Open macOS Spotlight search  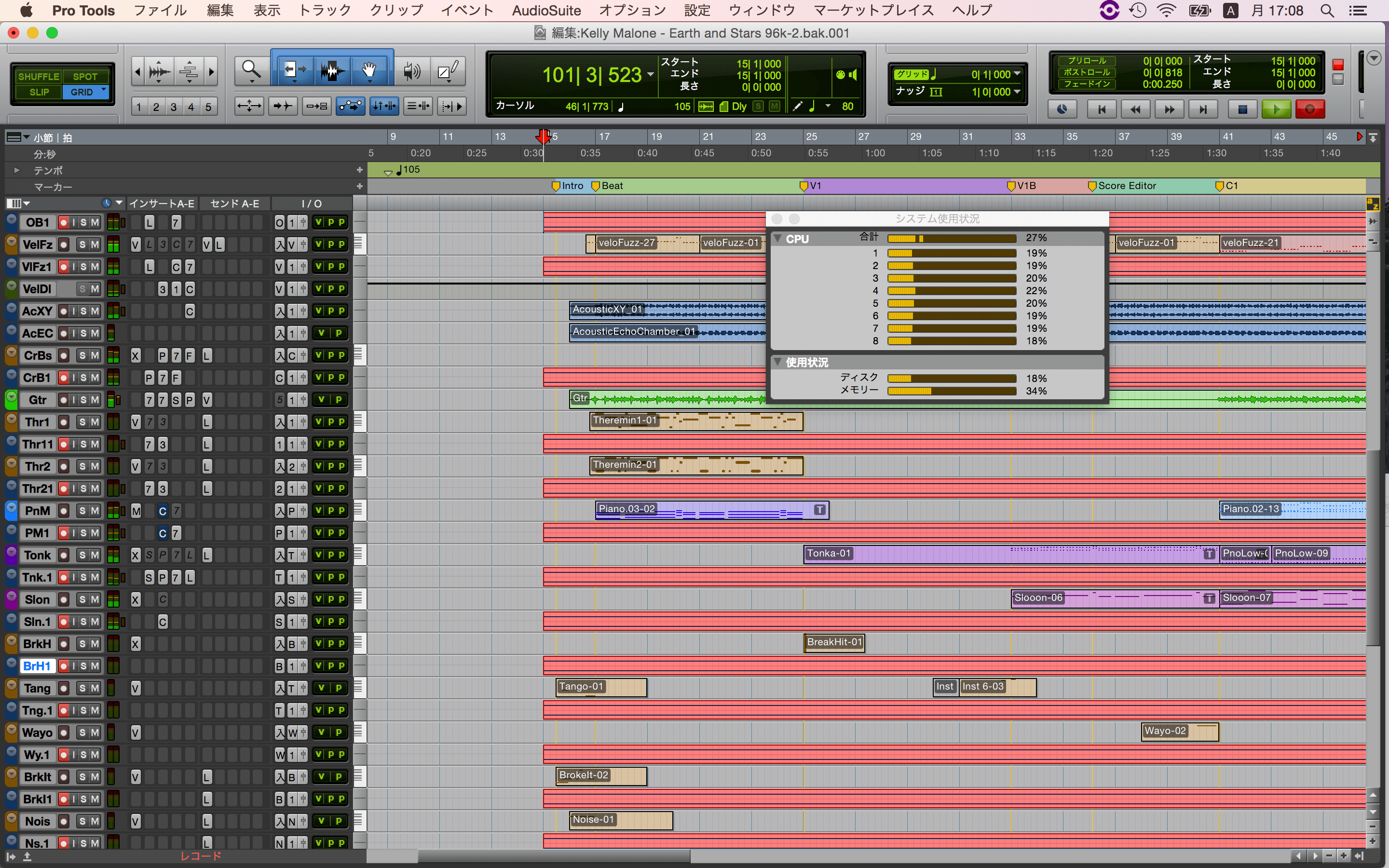(1327, 10)
